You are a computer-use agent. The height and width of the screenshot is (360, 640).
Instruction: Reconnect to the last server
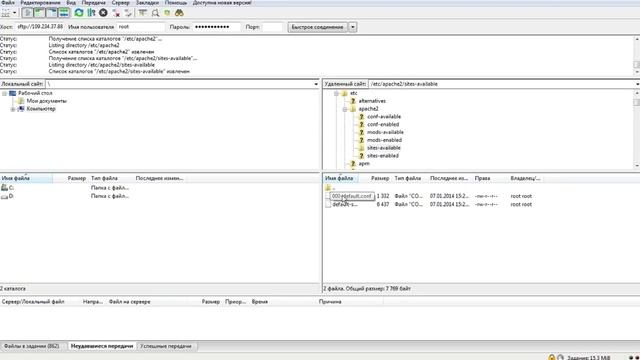(128, 13)
